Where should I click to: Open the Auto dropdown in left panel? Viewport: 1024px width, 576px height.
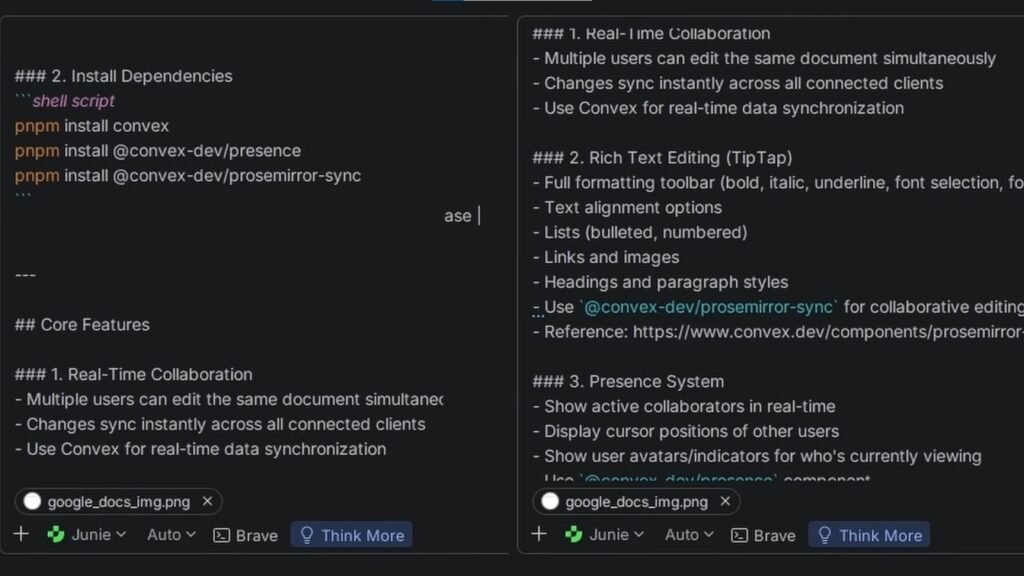[x=172, y=535]
